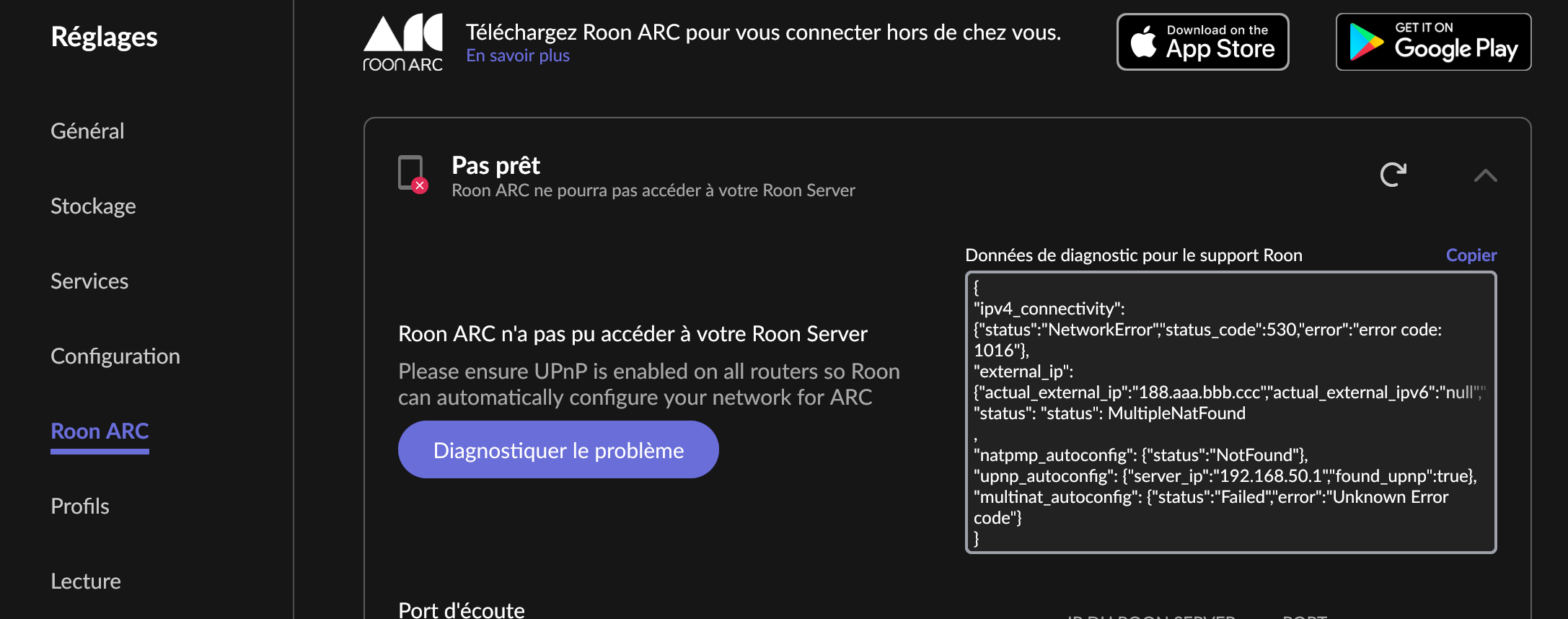Go to Services settings
The height and width of the screenshot is (619, 1568).
pyautogui.click(x=89, y=281)
